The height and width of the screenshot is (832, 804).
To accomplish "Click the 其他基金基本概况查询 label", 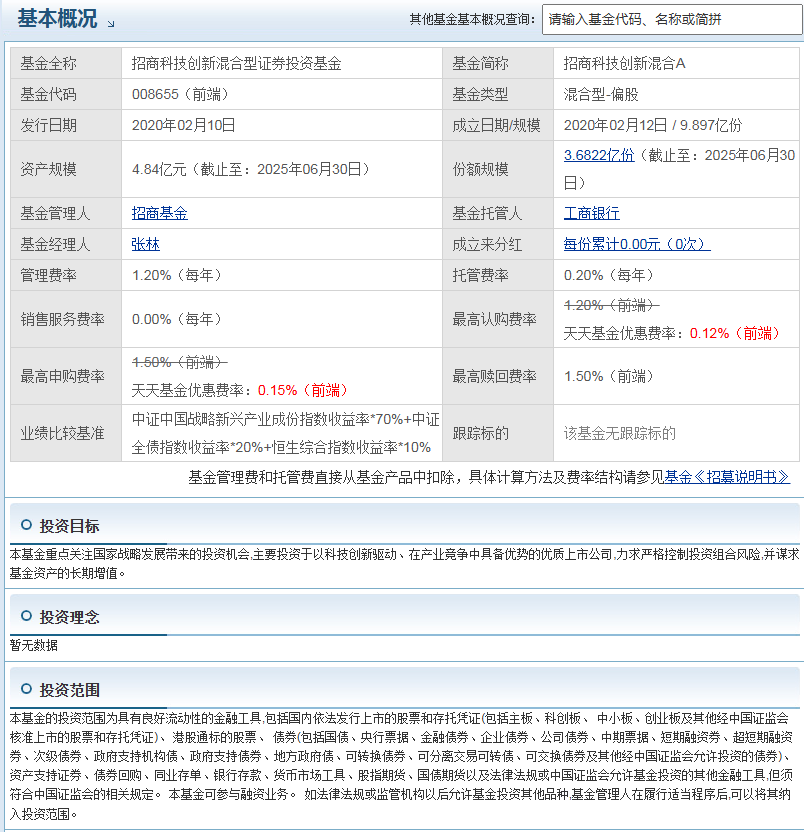I will click(472, 20).
